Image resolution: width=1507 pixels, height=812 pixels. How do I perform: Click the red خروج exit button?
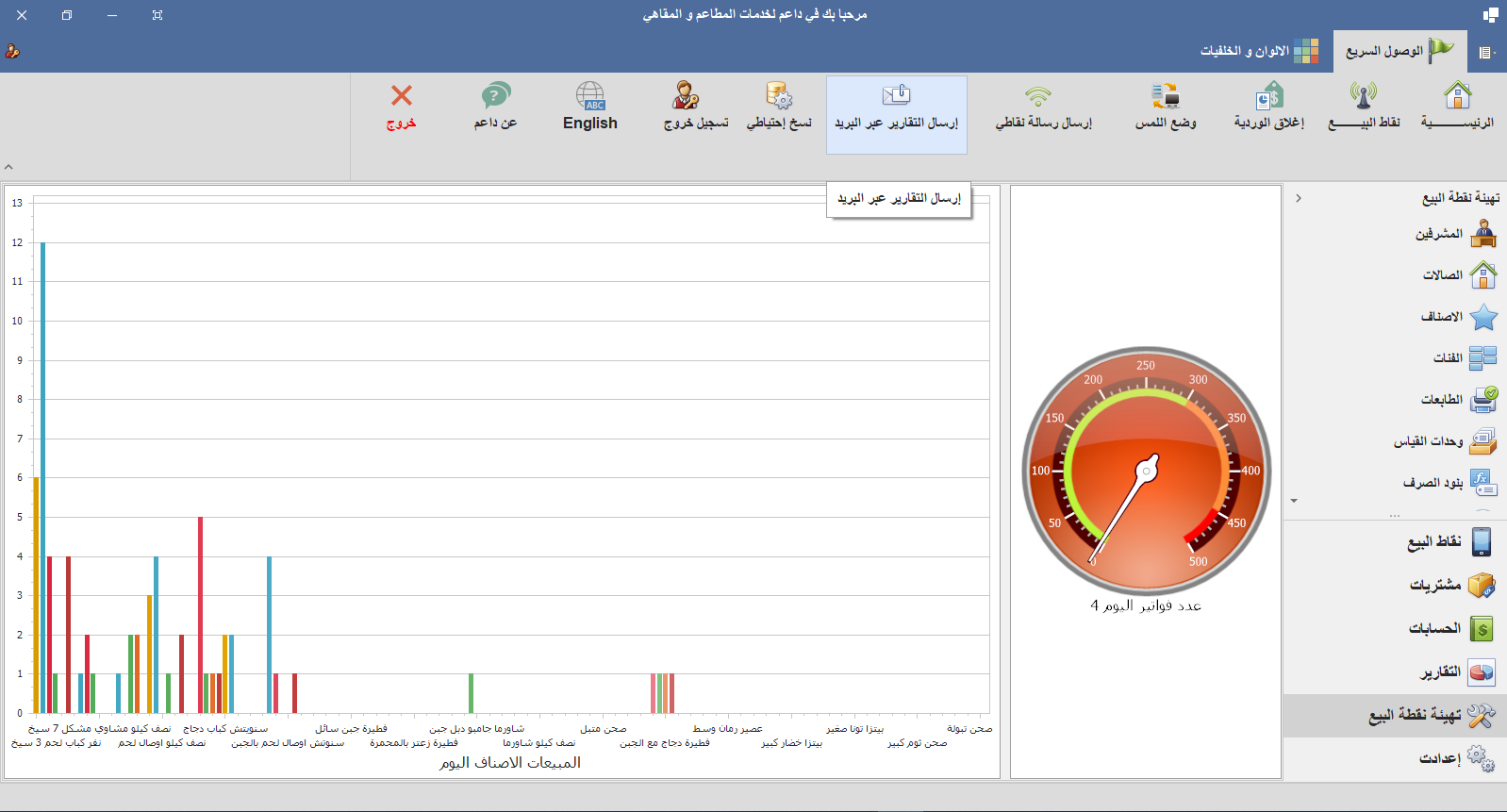(402, 106)
